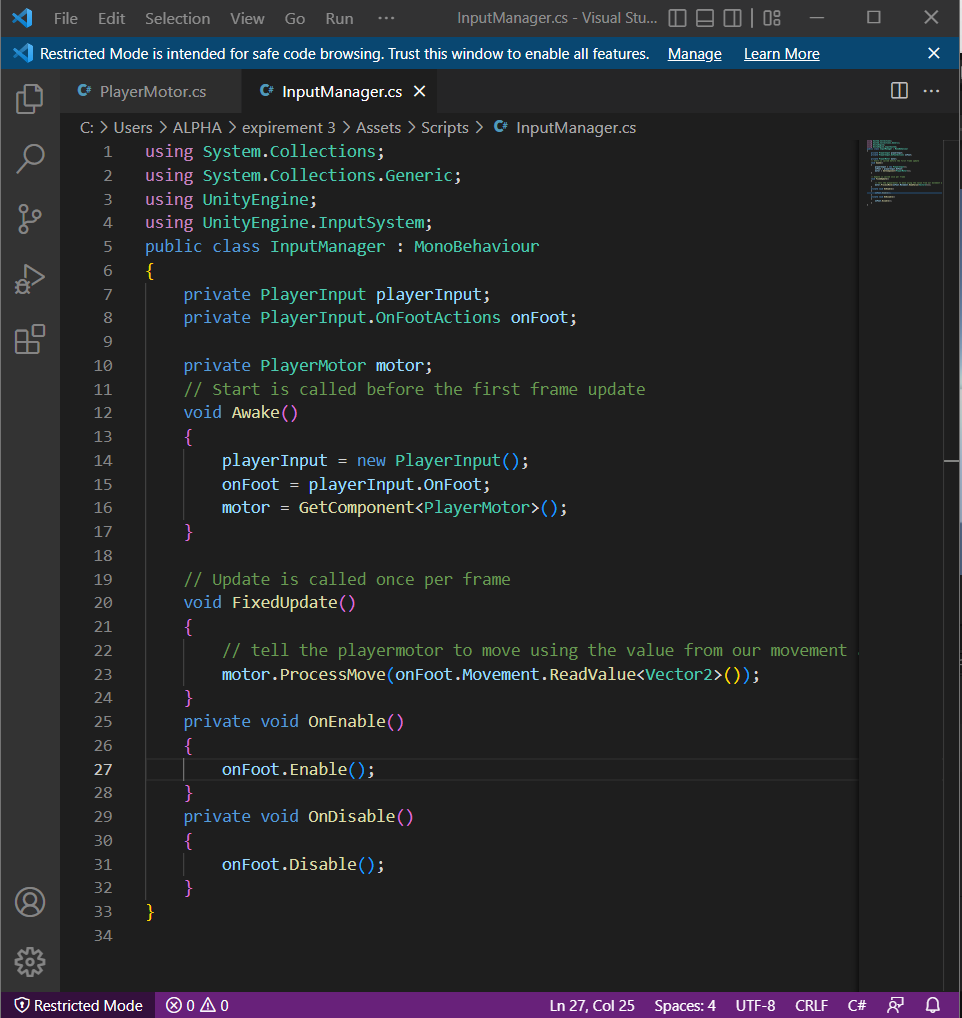
Task: Open the Manage gear settings
Action: [30, 962]
